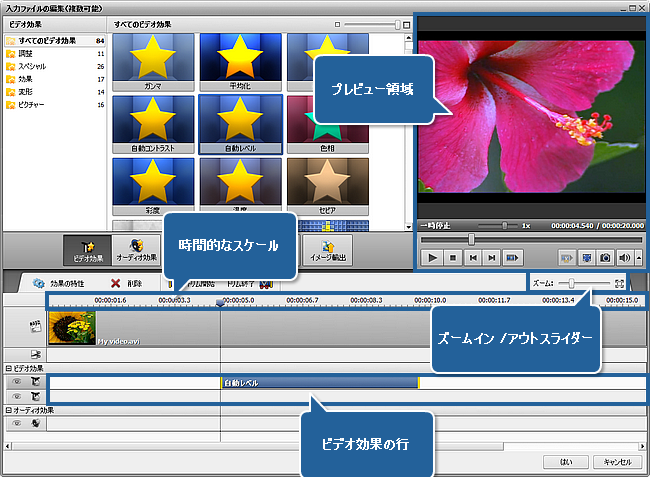
Task: Click the キャンセル button
Action: click(611, 462)
